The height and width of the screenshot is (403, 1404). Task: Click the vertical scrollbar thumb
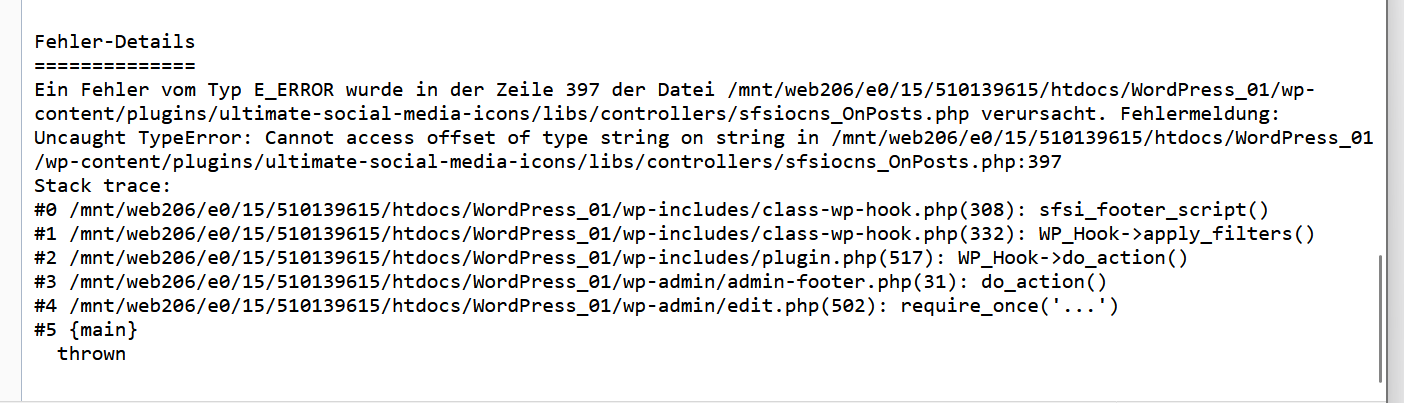[1383, 317]
